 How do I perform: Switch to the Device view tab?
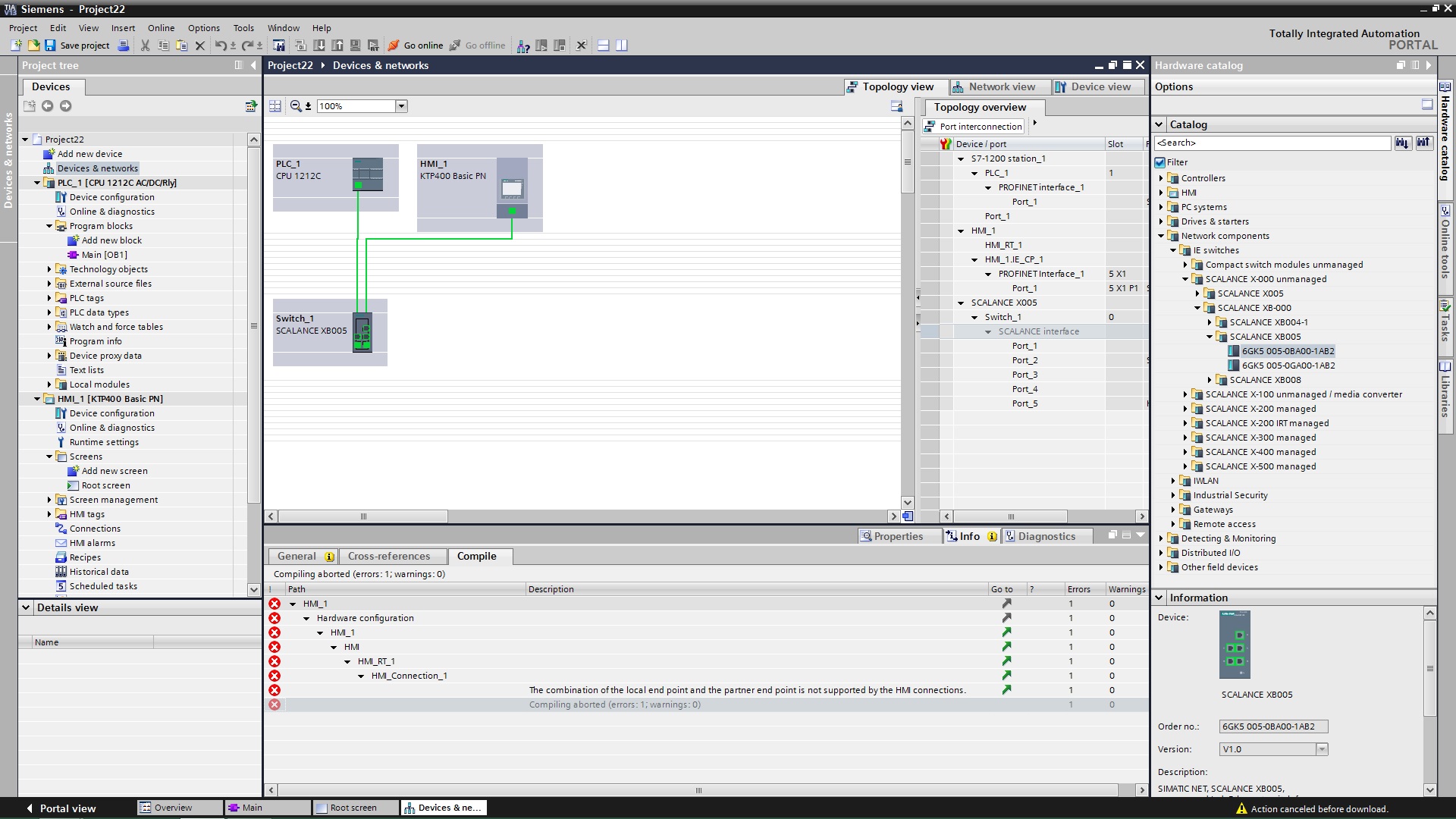click(1100, 87)
